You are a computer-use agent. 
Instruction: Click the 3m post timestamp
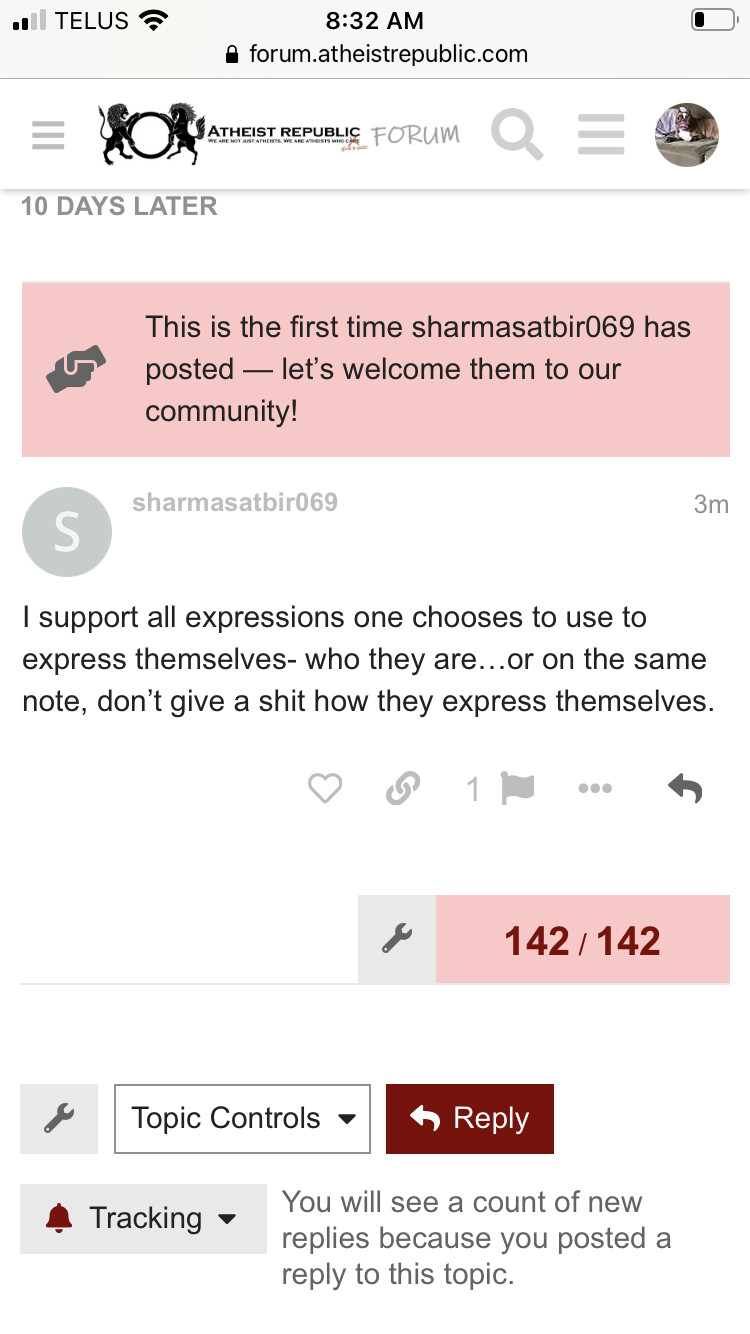coord(711,504)
